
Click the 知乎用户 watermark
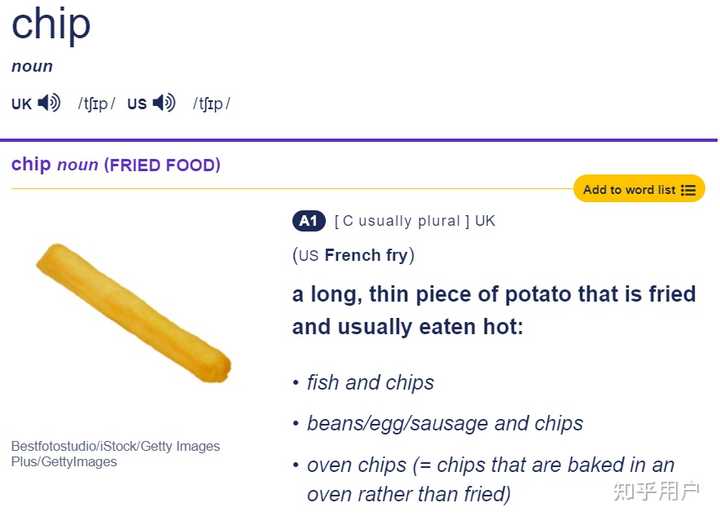coord(656,491)
